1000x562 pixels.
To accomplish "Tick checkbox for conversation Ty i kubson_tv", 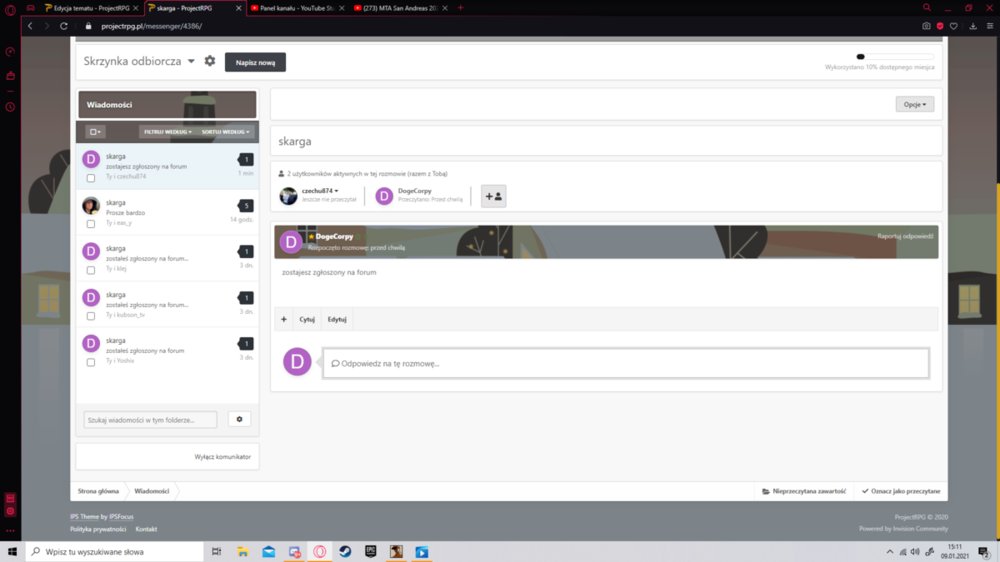I will [91, 316].
